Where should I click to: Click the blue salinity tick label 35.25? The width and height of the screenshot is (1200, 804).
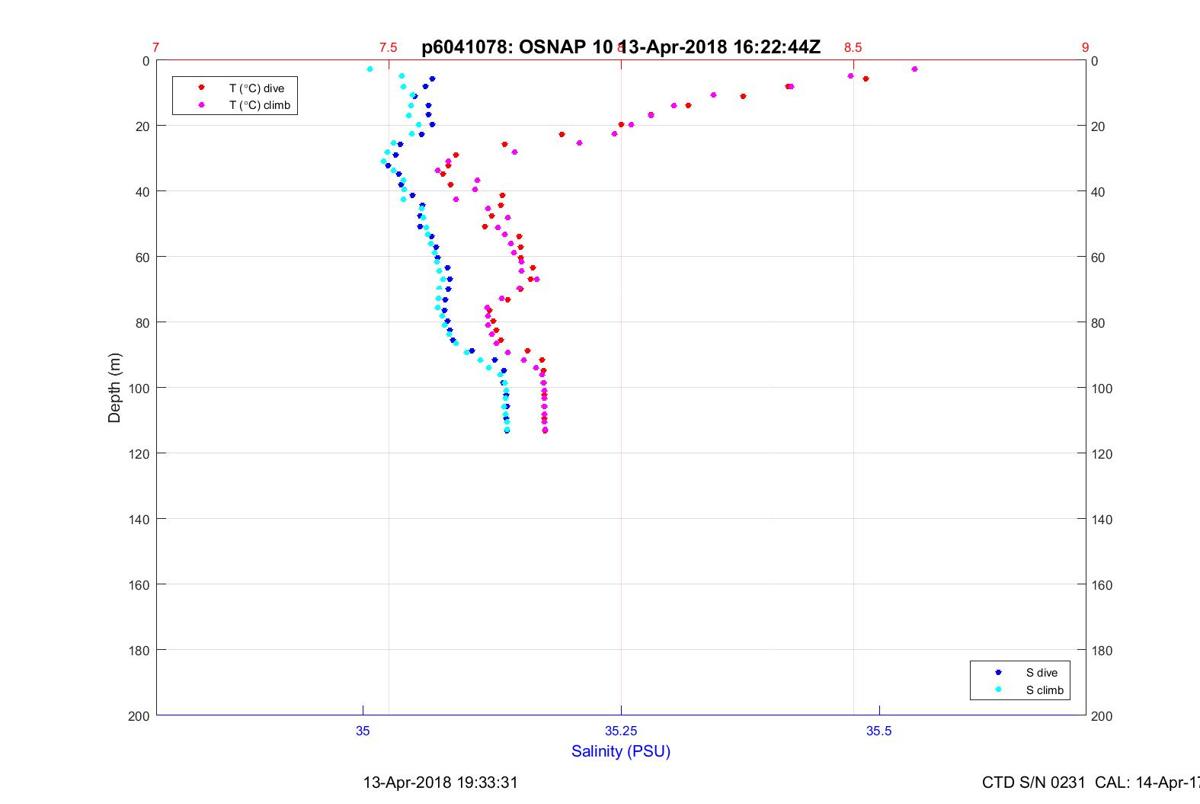621,731
